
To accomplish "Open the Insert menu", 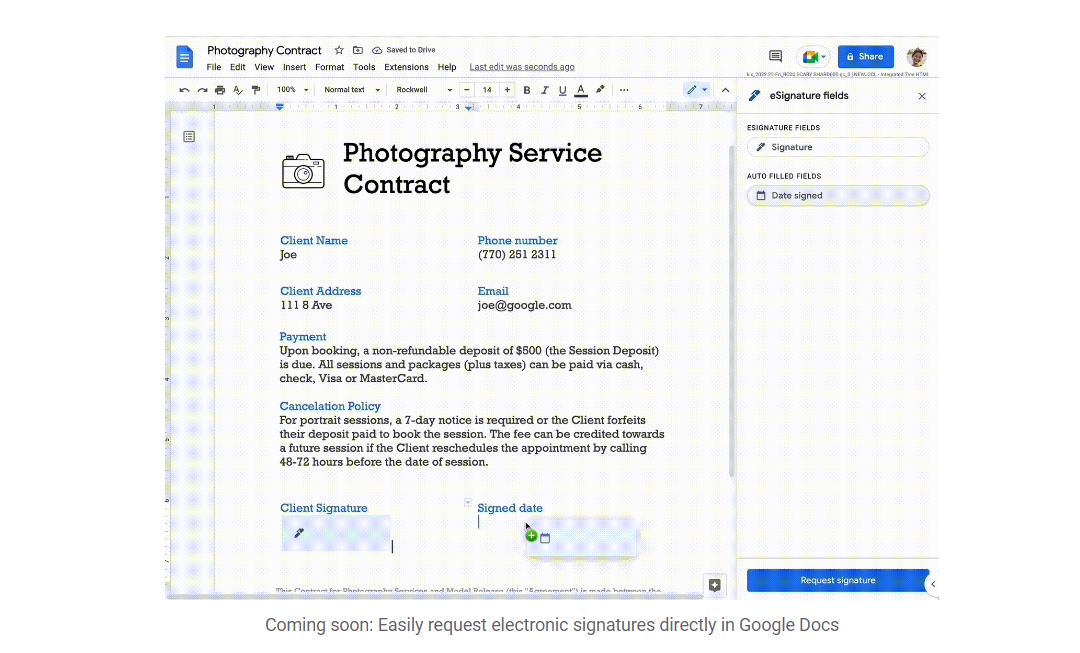I will (294, 67).
